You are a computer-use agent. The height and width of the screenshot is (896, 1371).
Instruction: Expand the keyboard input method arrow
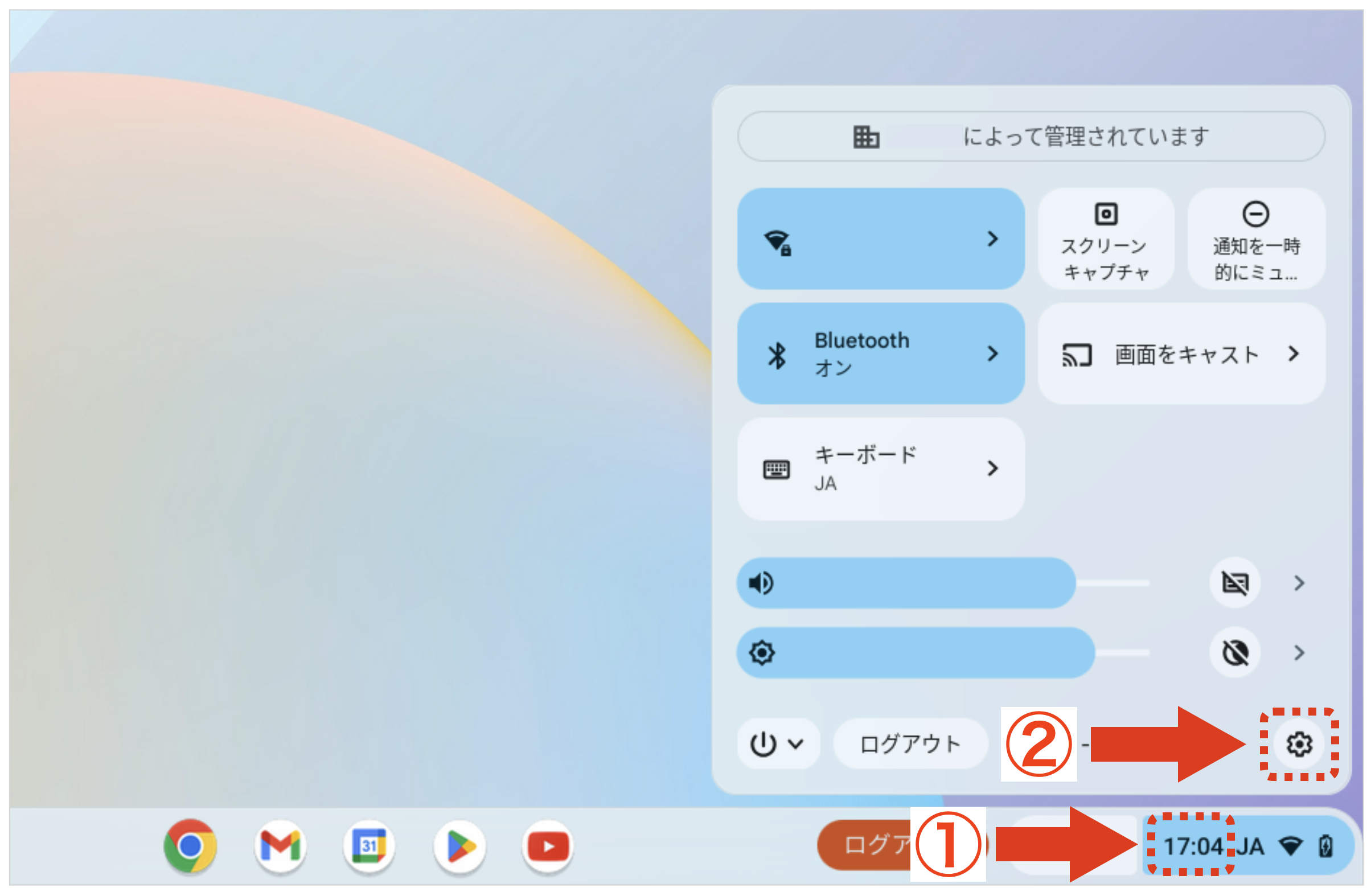tap(992, 468)
